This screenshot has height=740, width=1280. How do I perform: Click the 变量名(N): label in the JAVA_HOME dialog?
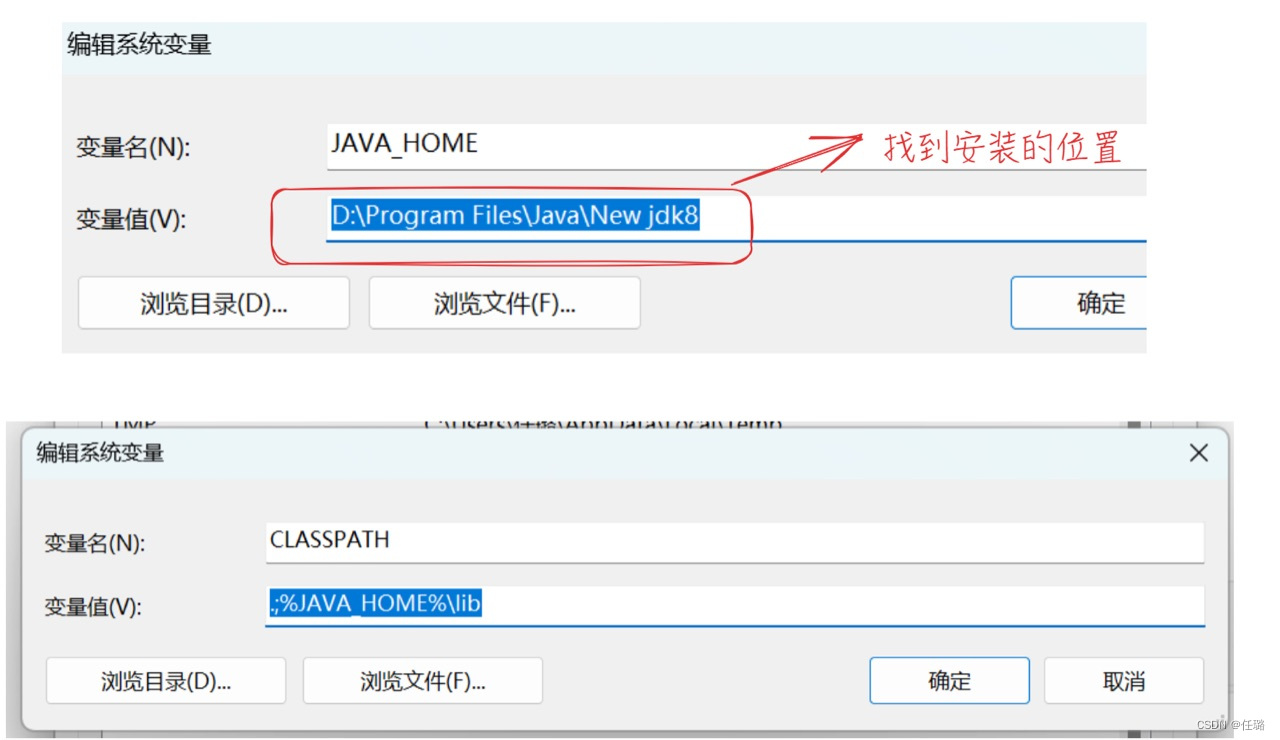tap(133, 147)
